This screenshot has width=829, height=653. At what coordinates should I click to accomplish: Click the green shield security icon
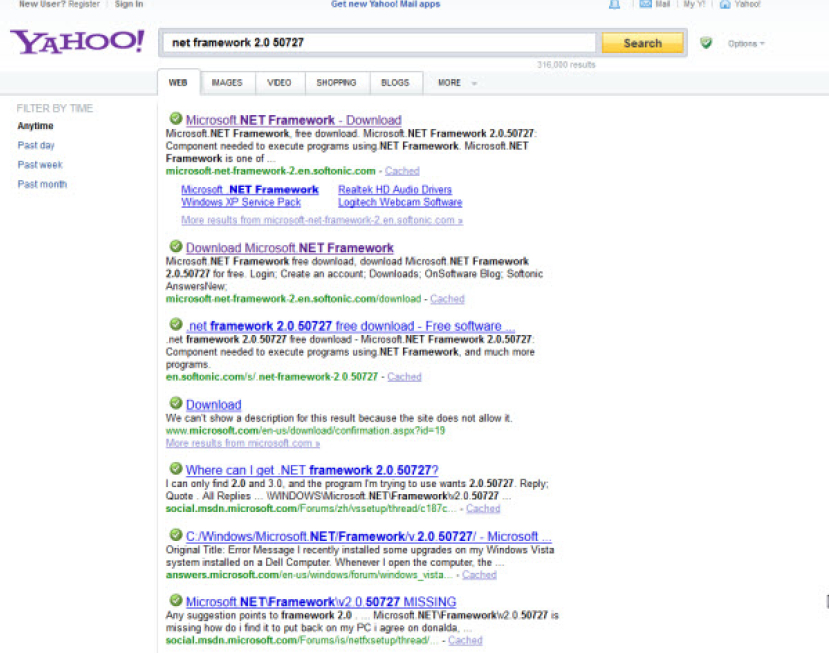[x=706, y=43]
